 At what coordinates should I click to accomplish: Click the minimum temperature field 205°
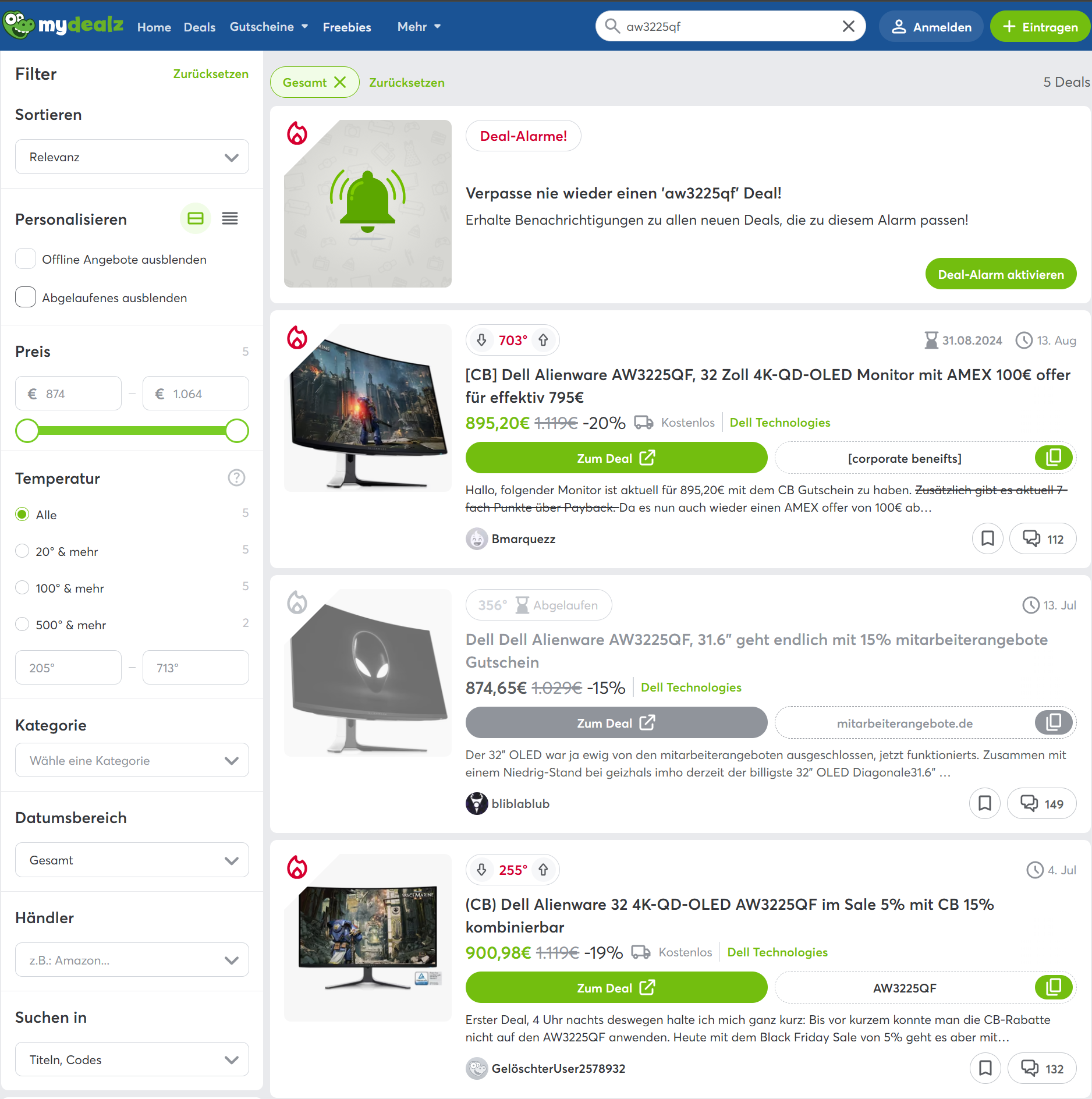click(69, 668)
